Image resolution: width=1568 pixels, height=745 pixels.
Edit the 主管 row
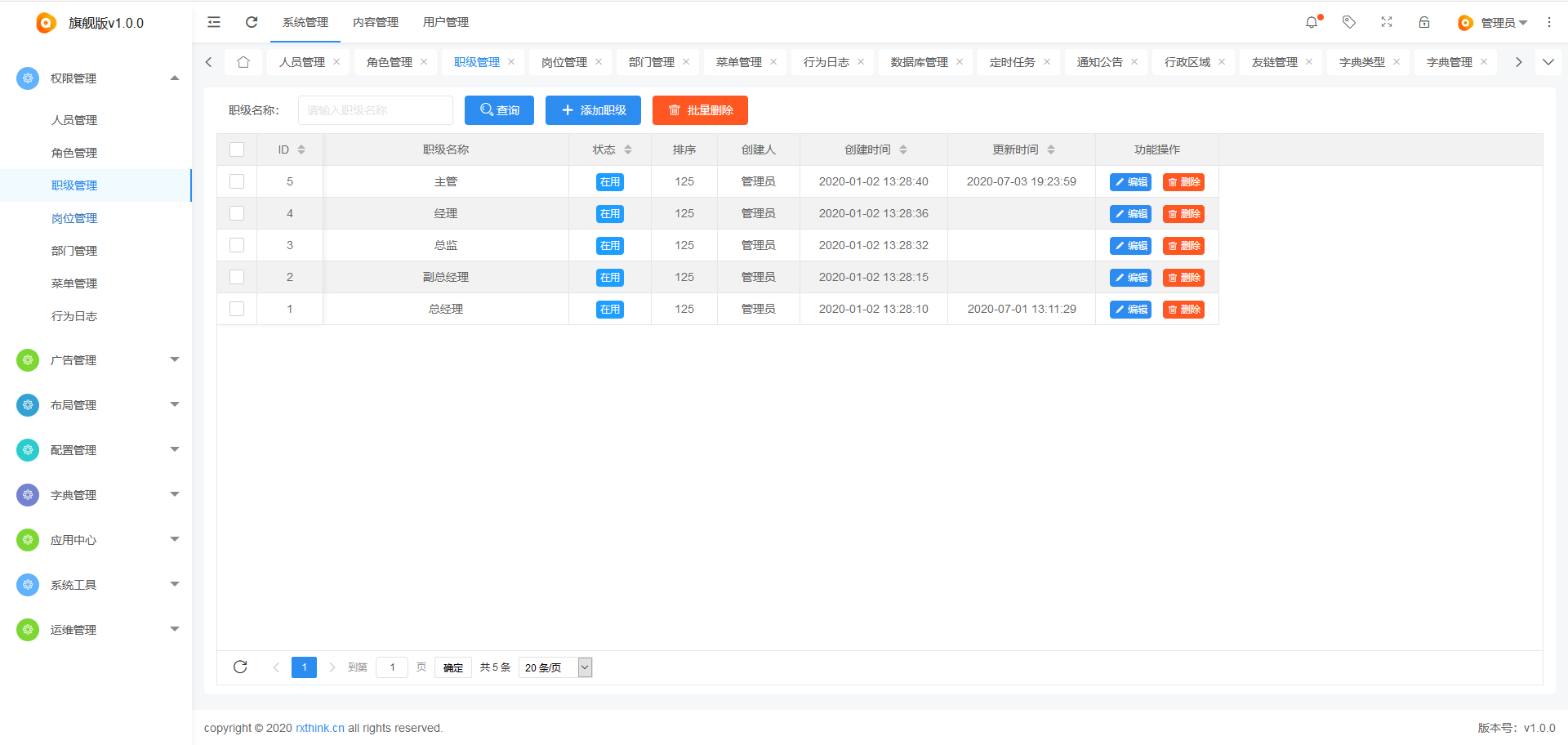[x=1130, y=182]
